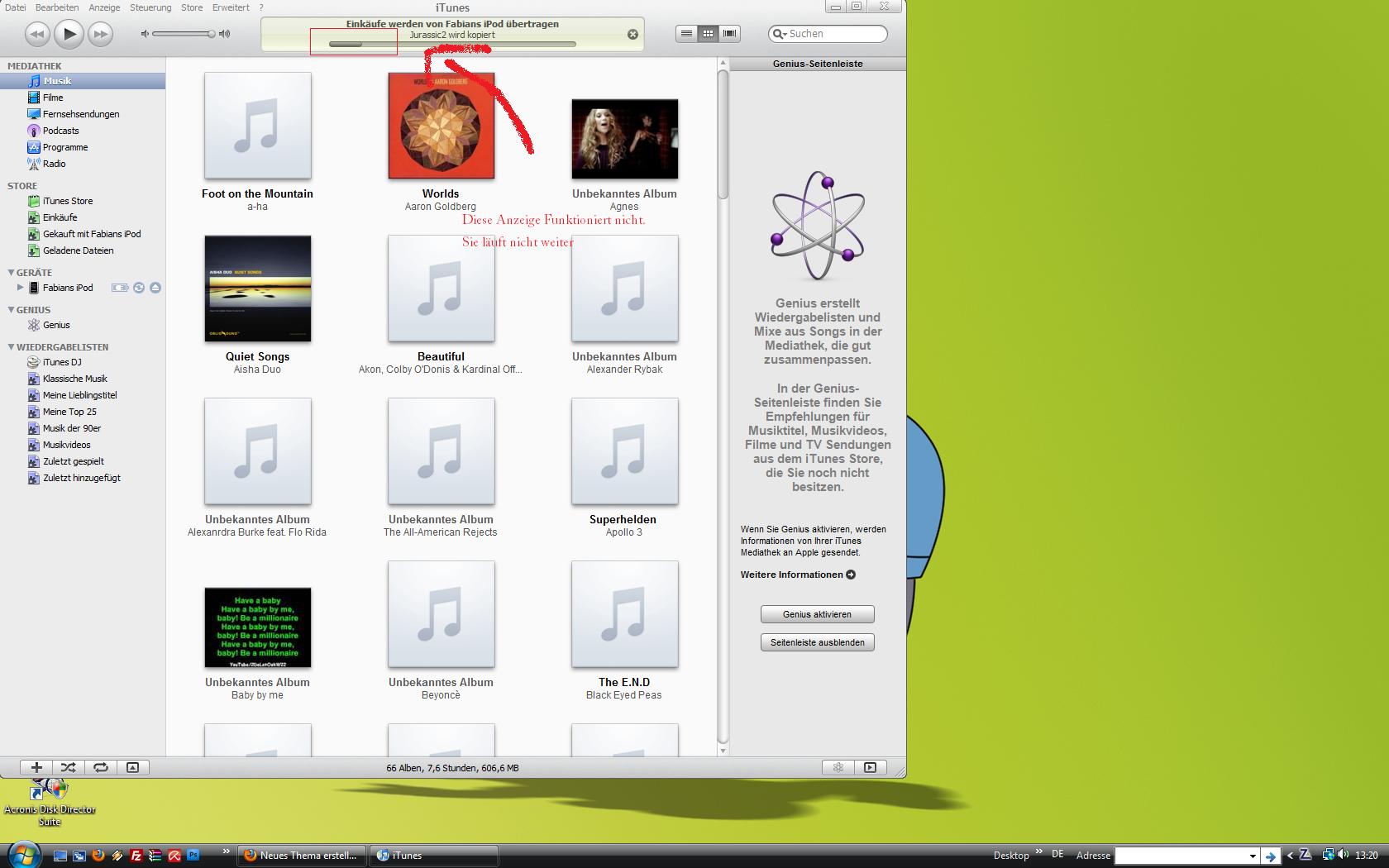Create a new playlist with plus button

pyautogui.click(x=36, y=767)
